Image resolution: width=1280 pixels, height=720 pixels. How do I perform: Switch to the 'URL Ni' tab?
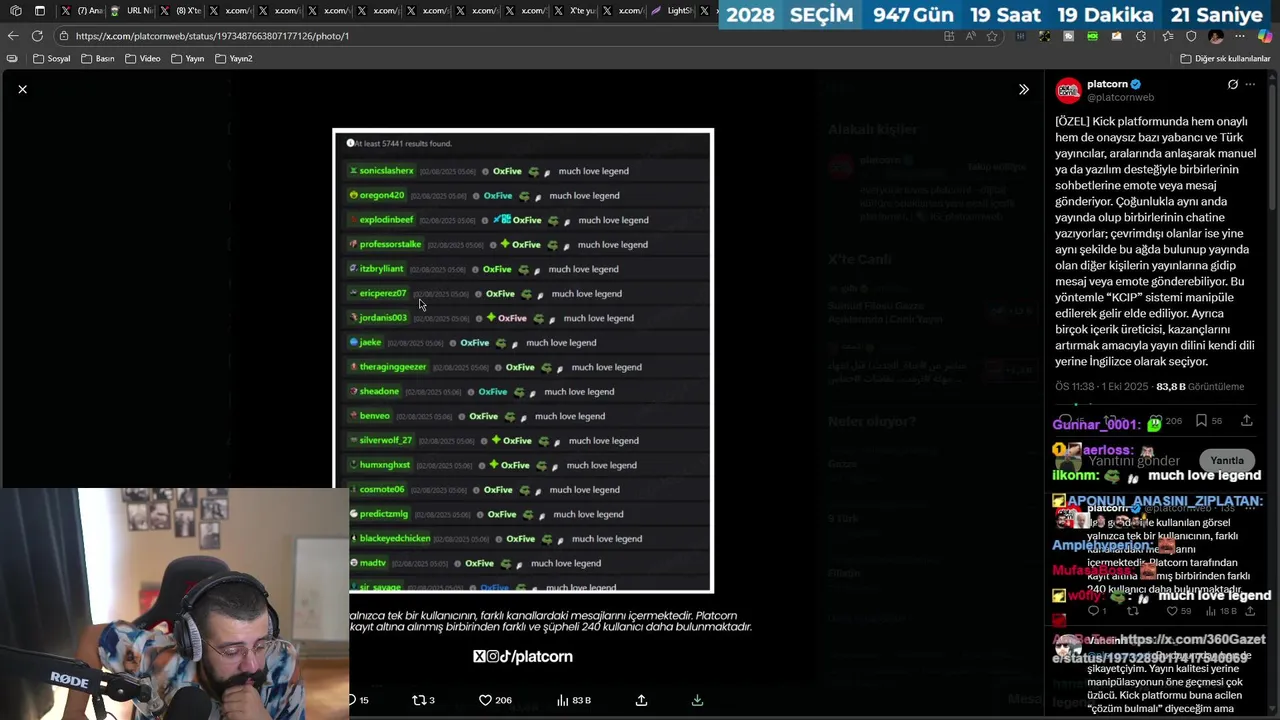tap(131, 11)
